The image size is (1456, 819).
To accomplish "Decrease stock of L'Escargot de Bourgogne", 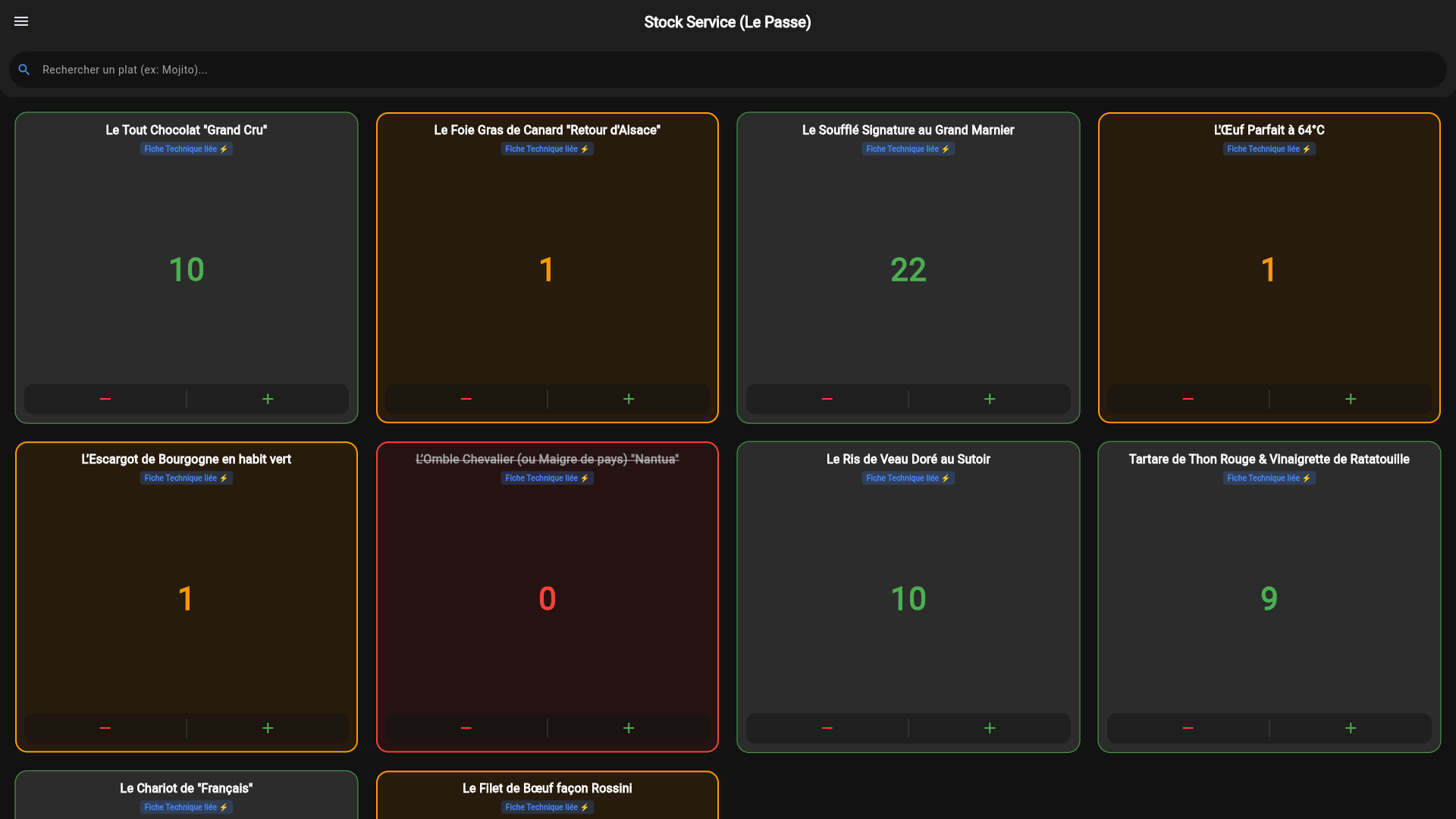I will [105, 728].
